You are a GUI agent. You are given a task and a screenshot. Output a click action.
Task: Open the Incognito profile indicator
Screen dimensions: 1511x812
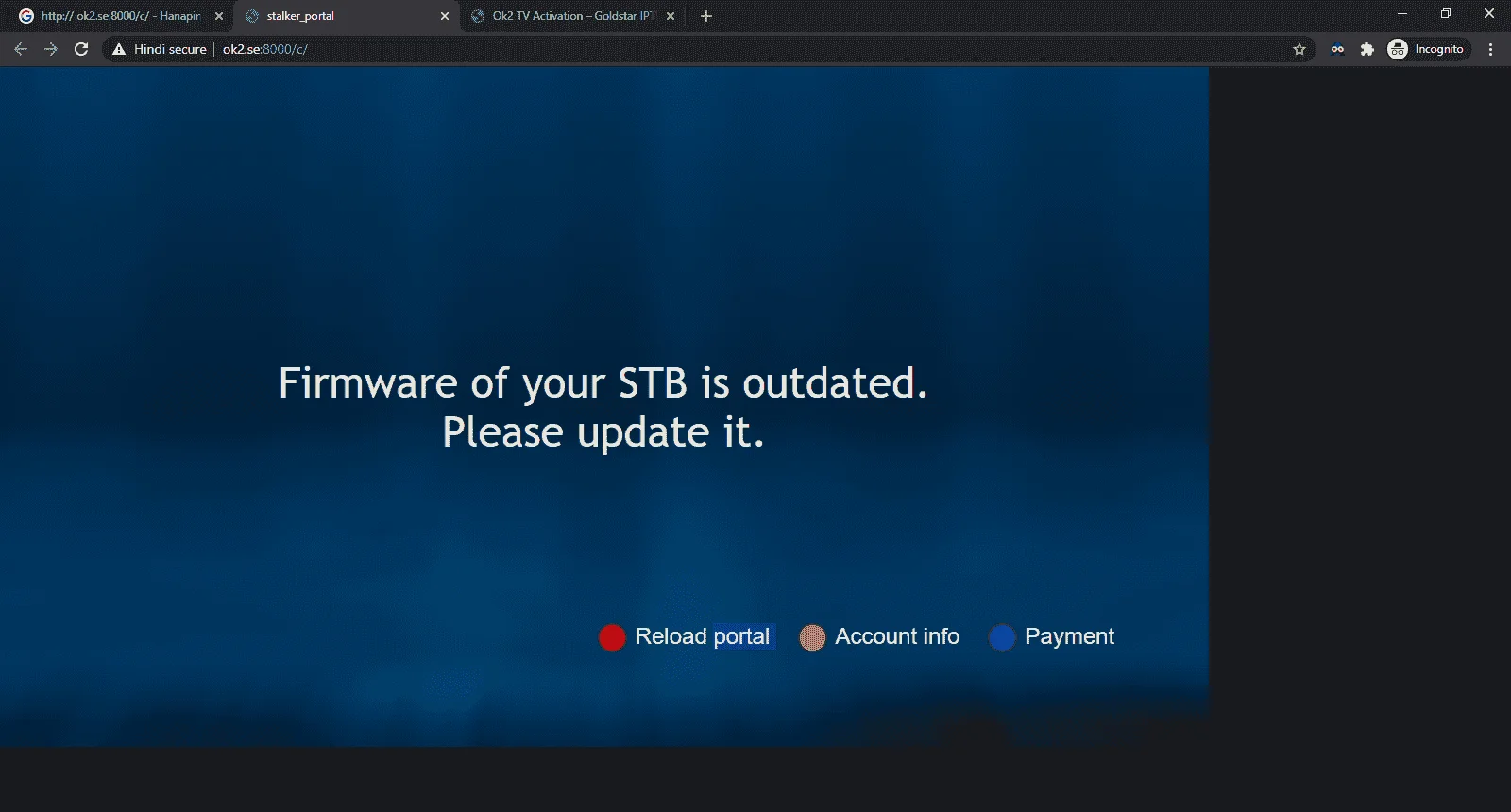click(1427, 49)
